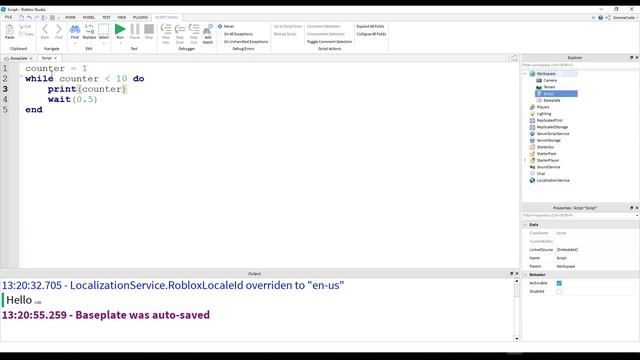This screenshot has width=640, height=360.
Task: Click the Cut button in Clipboard
Action: point(26,27)
